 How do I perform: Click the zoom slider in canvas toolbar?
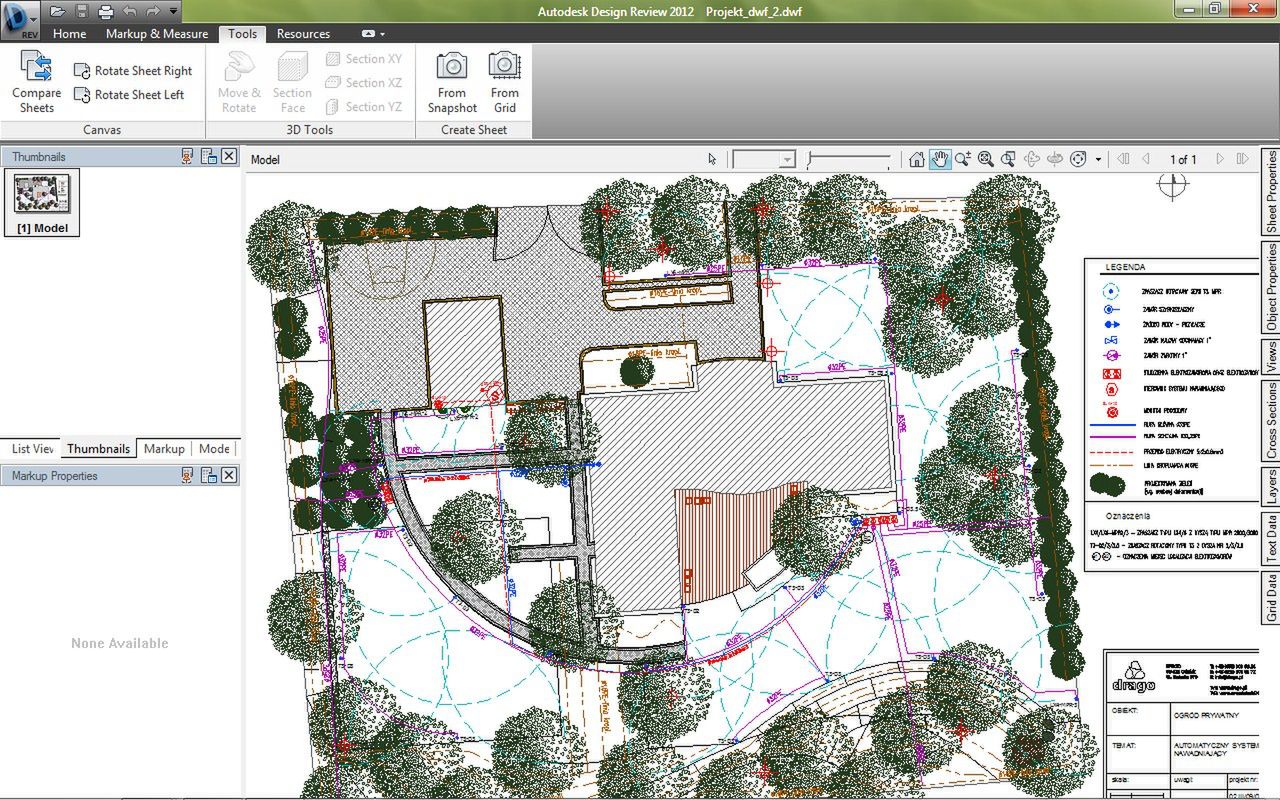pos(848,159)
